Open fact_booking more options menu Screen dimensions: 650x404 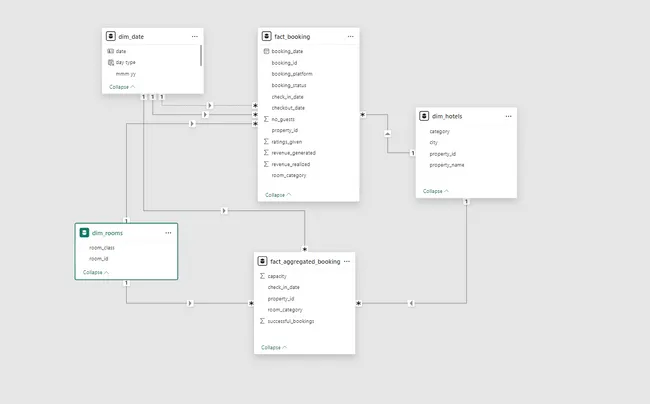coord(351,36)
